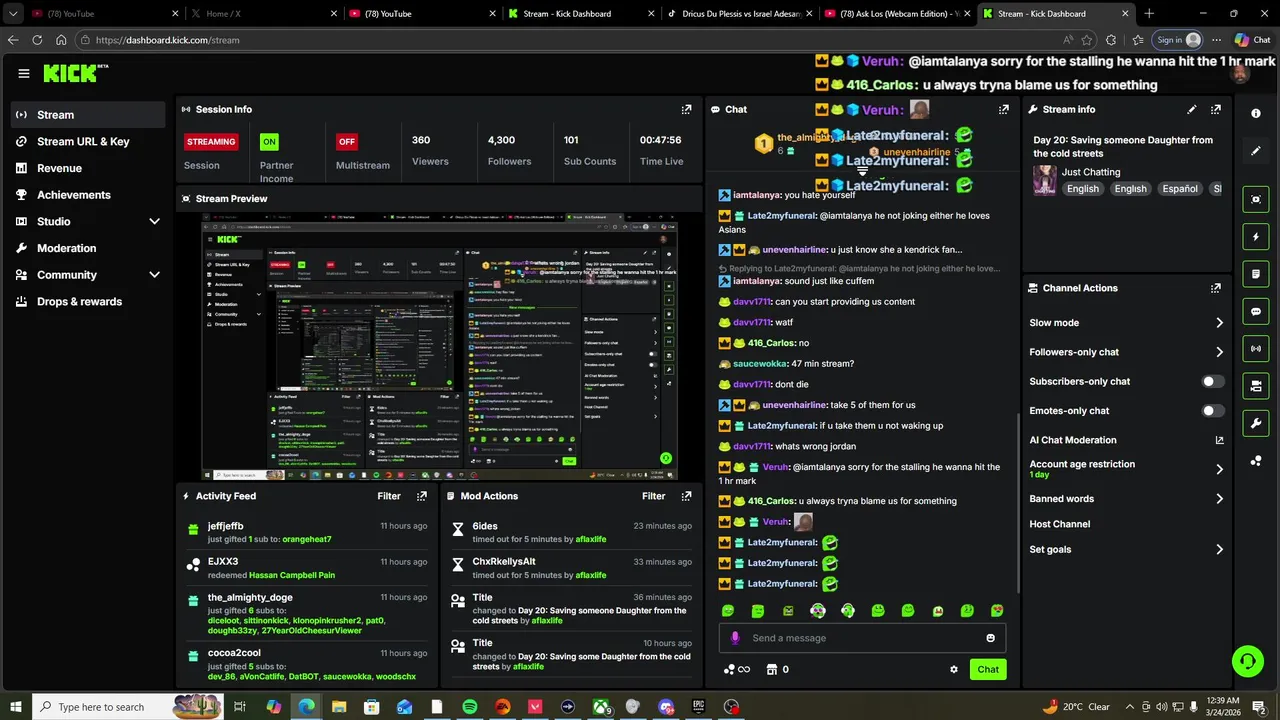This screenshot has height=720, width=1280.
Task: Expand the Studio sidebar section
Action: [154, 221]
